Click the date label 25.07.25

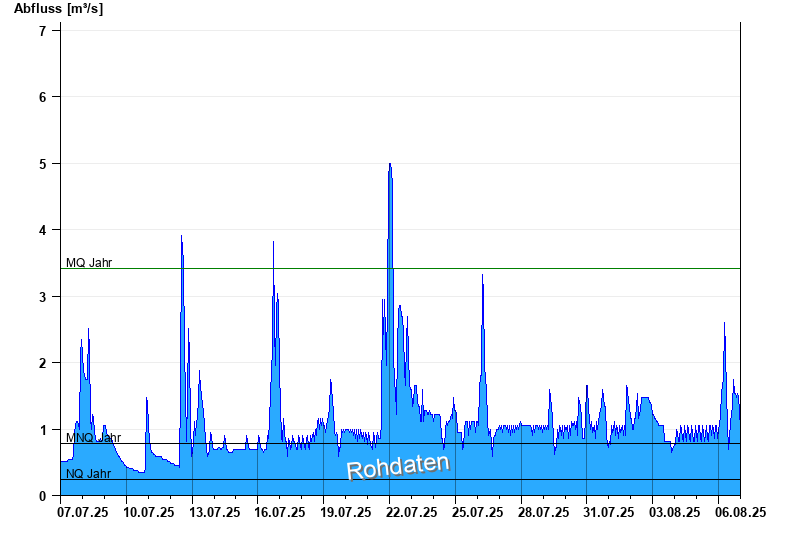[478, 512]
